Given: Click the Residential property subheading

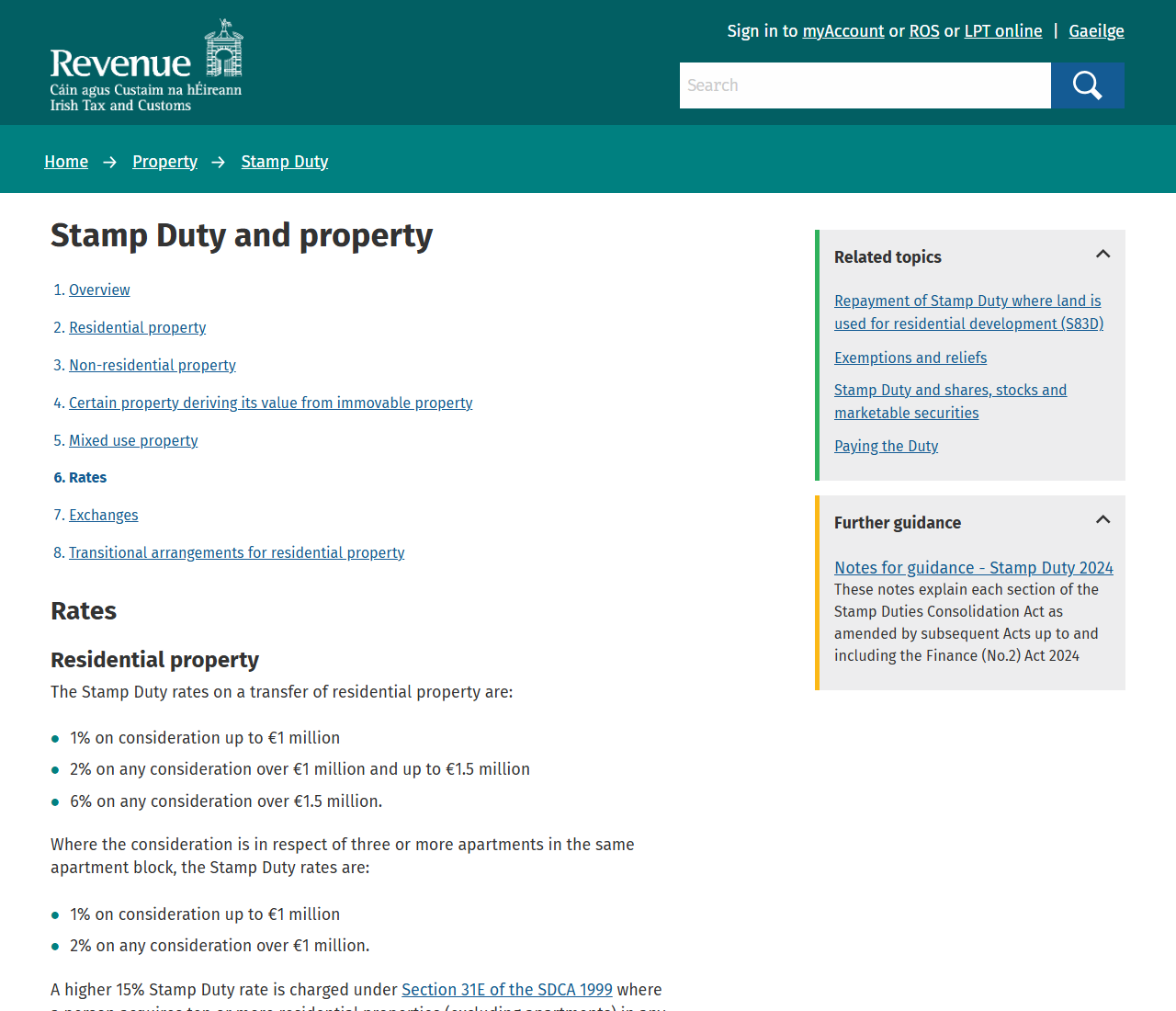Looking at the screenshot, I should (x=154, y=660).
